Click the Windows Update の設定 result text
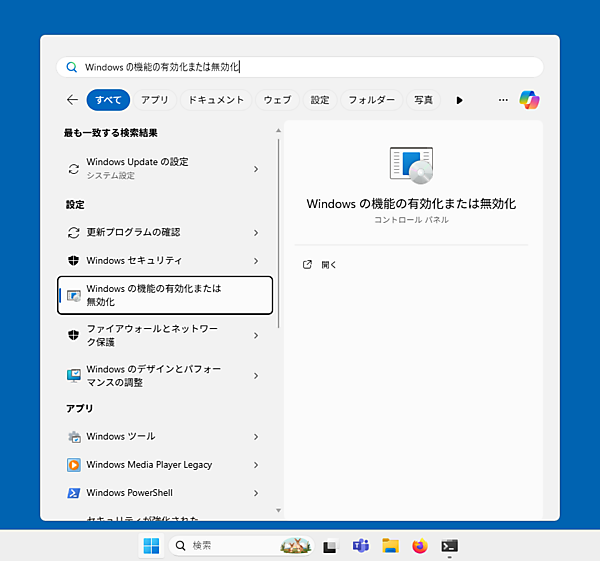Image resolution: width=600 pixels, height=561 pixels. [137, 162]
